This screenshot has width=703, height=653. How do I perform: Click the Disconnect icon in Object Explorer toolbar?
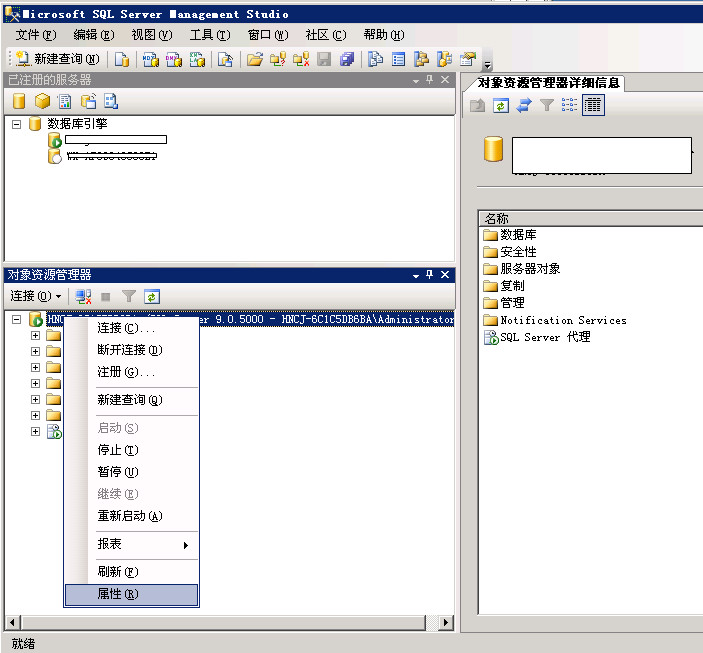point(83,296)
